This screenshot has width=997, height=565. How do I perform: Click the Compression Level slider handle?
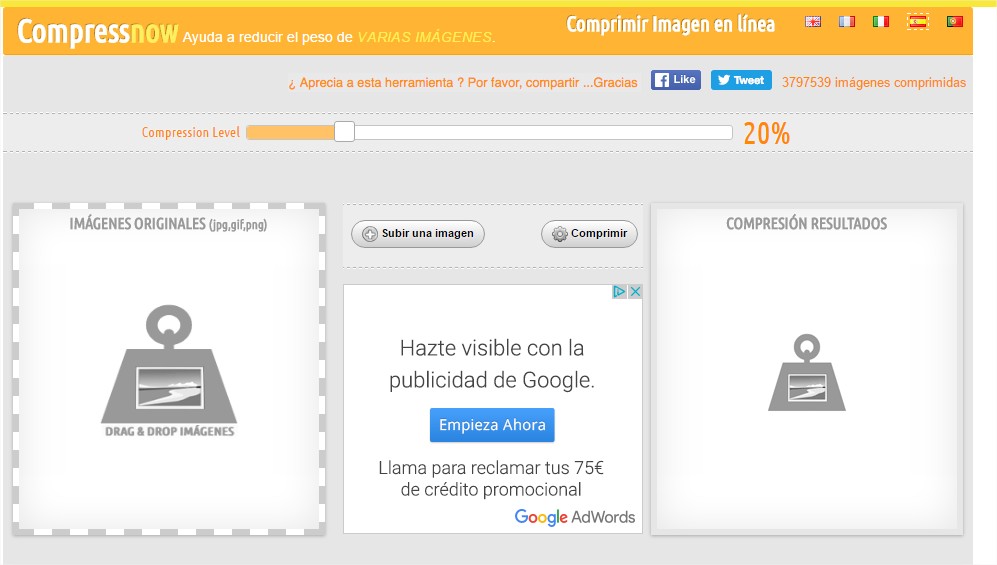[344, 132]
